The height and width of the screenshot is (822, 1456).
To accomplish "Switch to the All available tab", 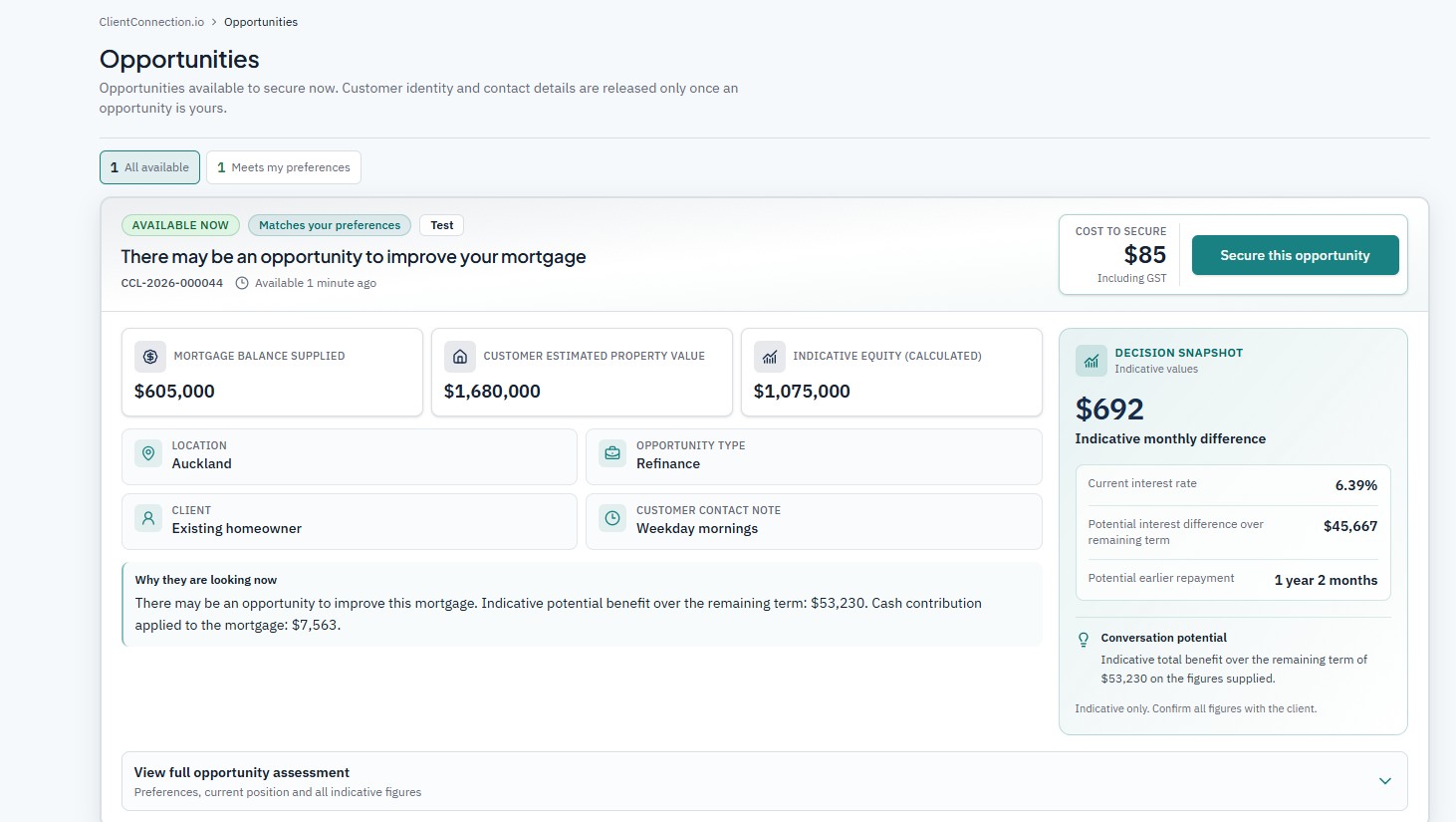I will (149, 167).
